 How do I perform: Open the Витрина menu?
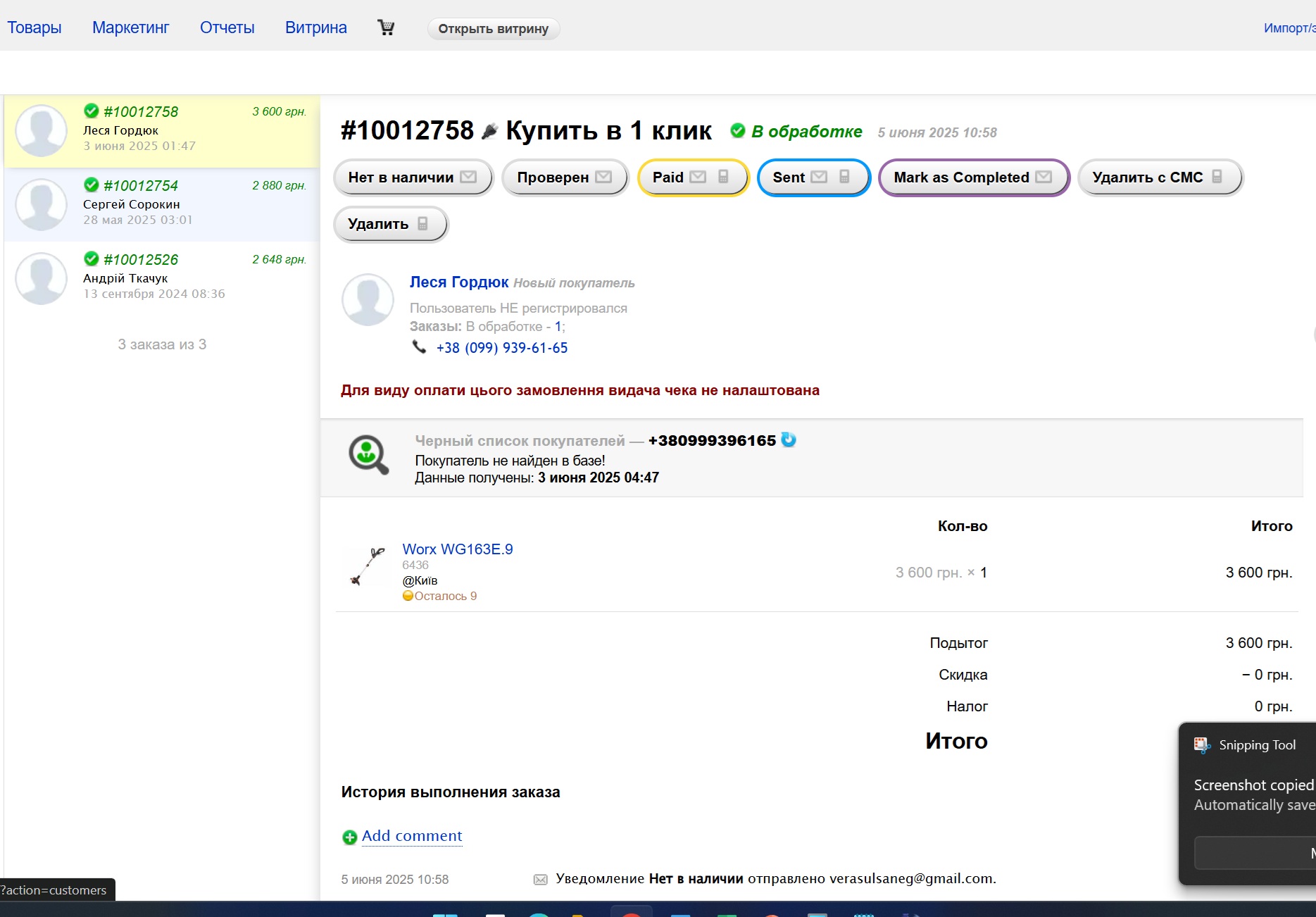tap(316, 27)
